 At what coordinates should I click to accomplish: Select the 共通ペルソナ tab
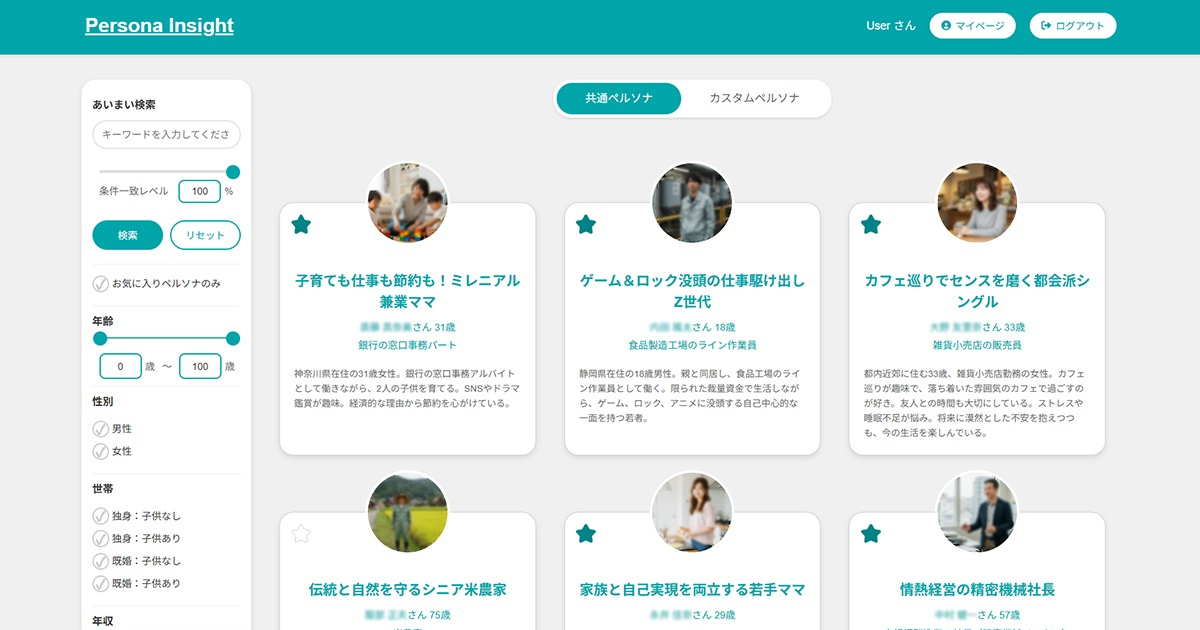click(x=619, y=99)
